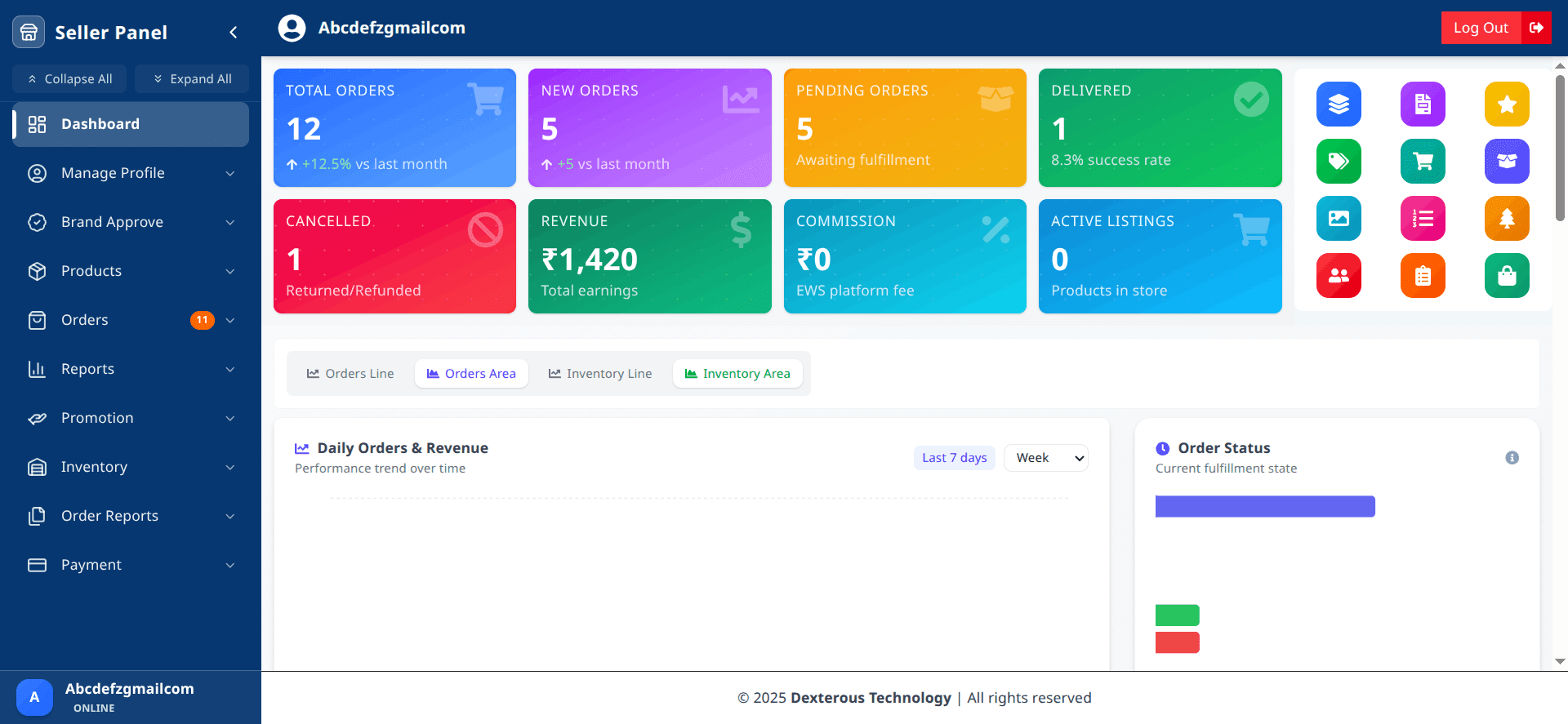This screenshot has height=724, width=1568.
Task: Click the Orders badge showing 11
Action: click(203, 320)
